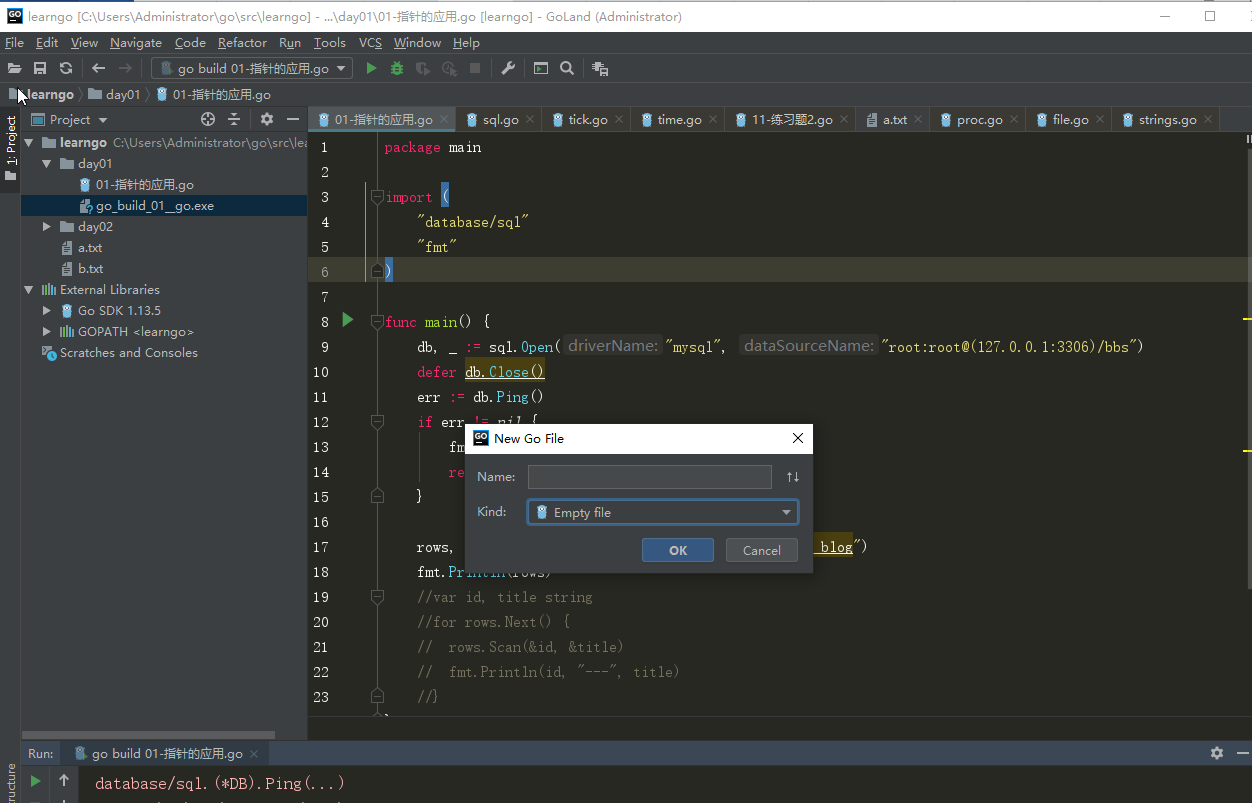
Task: Open the Kind dropdown showing Empty file
Action: 663,512
